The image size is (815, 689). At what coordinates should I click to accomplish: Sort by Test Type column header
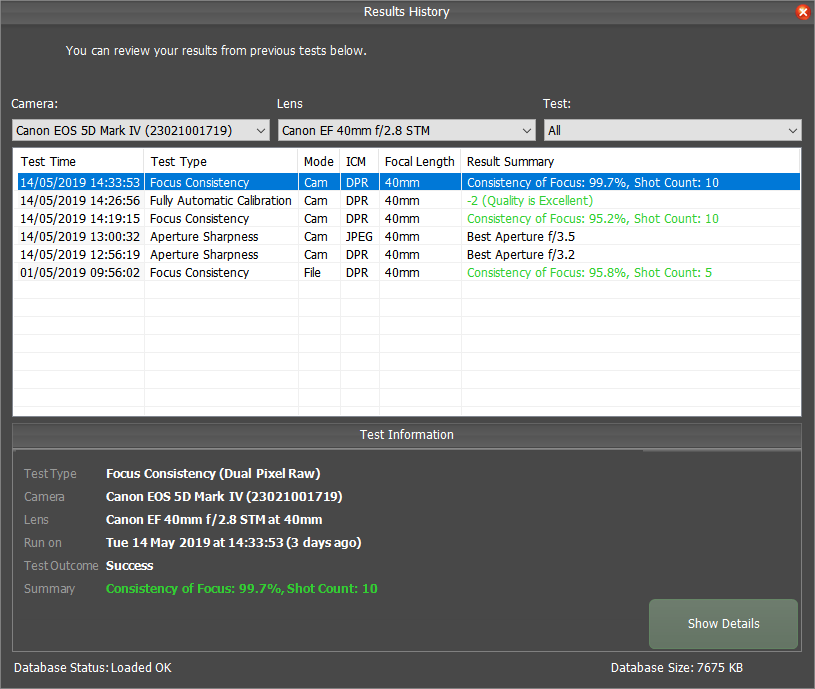coord(221,162)
